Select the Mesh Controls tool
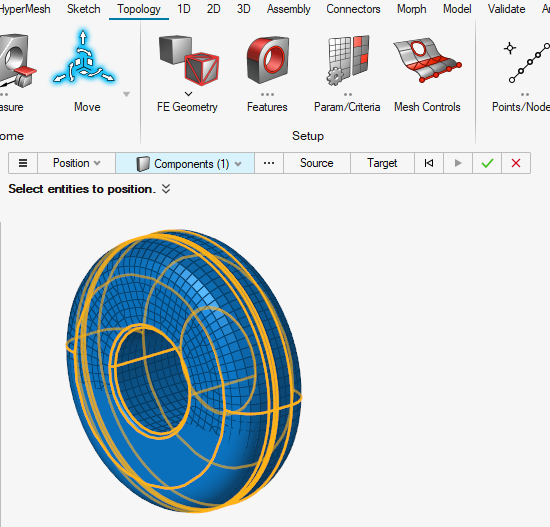550x527 pixels. (x=427, y=60)
